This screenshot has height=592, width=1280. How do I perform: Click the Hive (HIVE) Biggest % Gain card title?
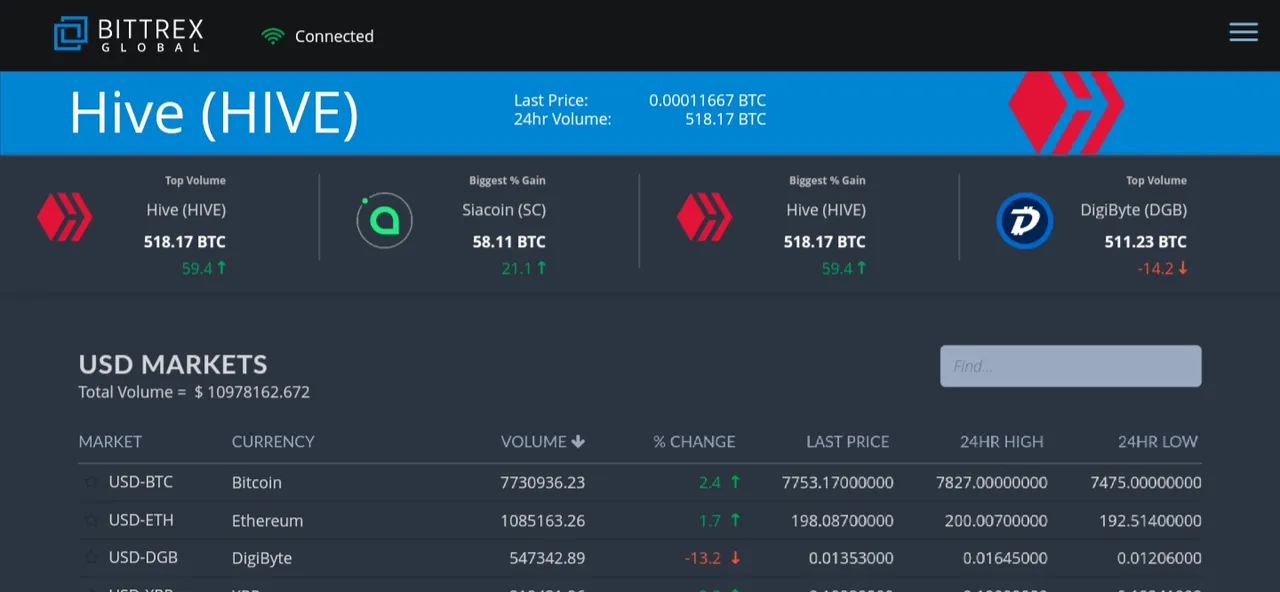(x=826, y=210)
